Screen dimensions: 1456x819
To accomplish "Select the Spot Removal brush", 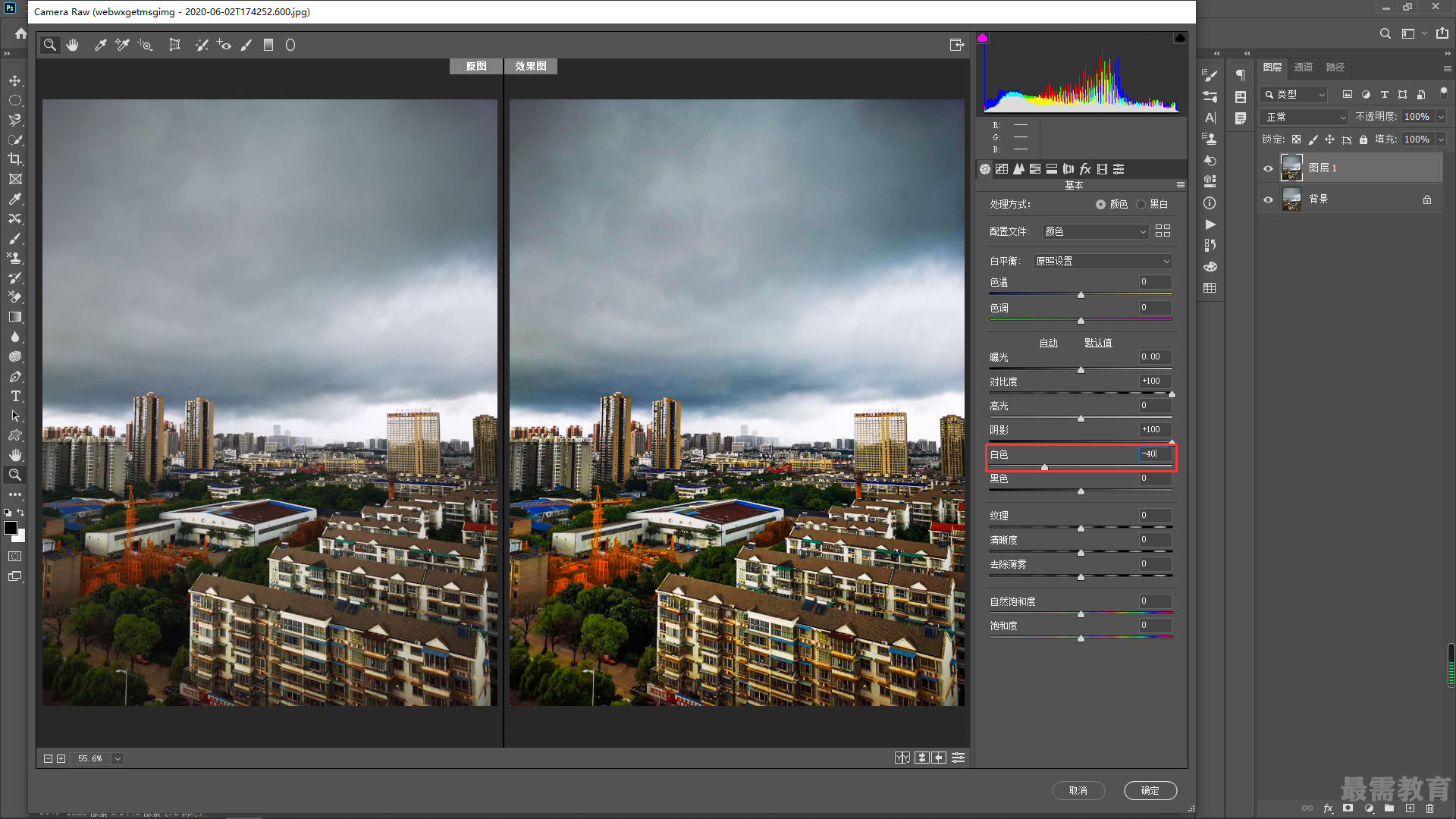I will (x=201, y=45).
